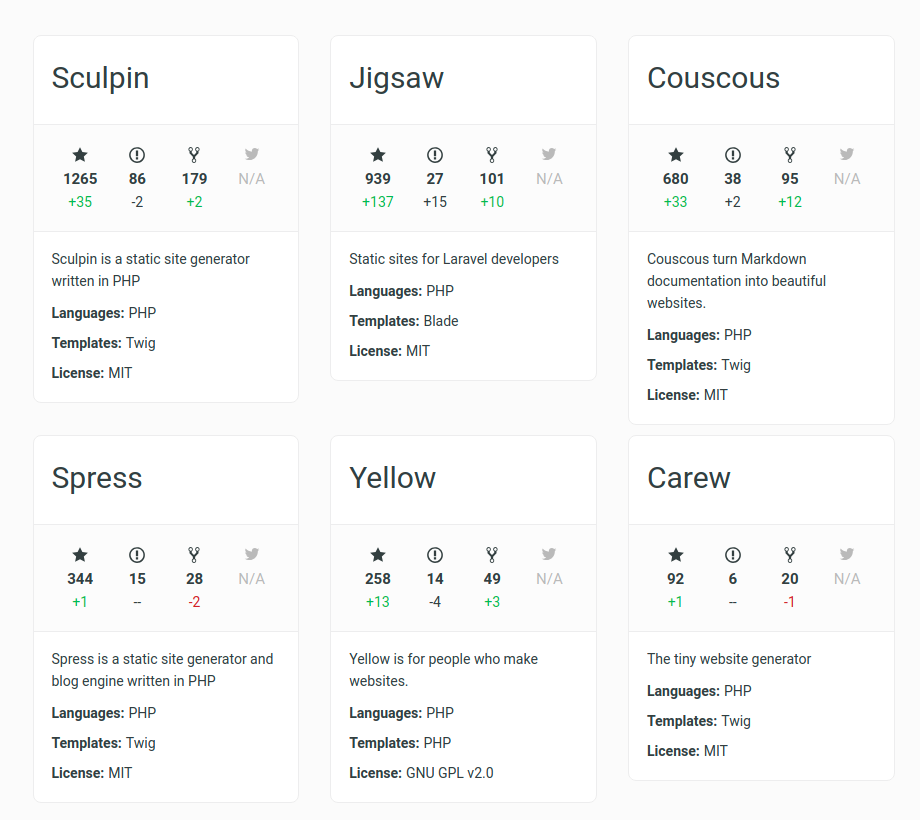Click the star icon on Couscous card

tap(676, 155)
